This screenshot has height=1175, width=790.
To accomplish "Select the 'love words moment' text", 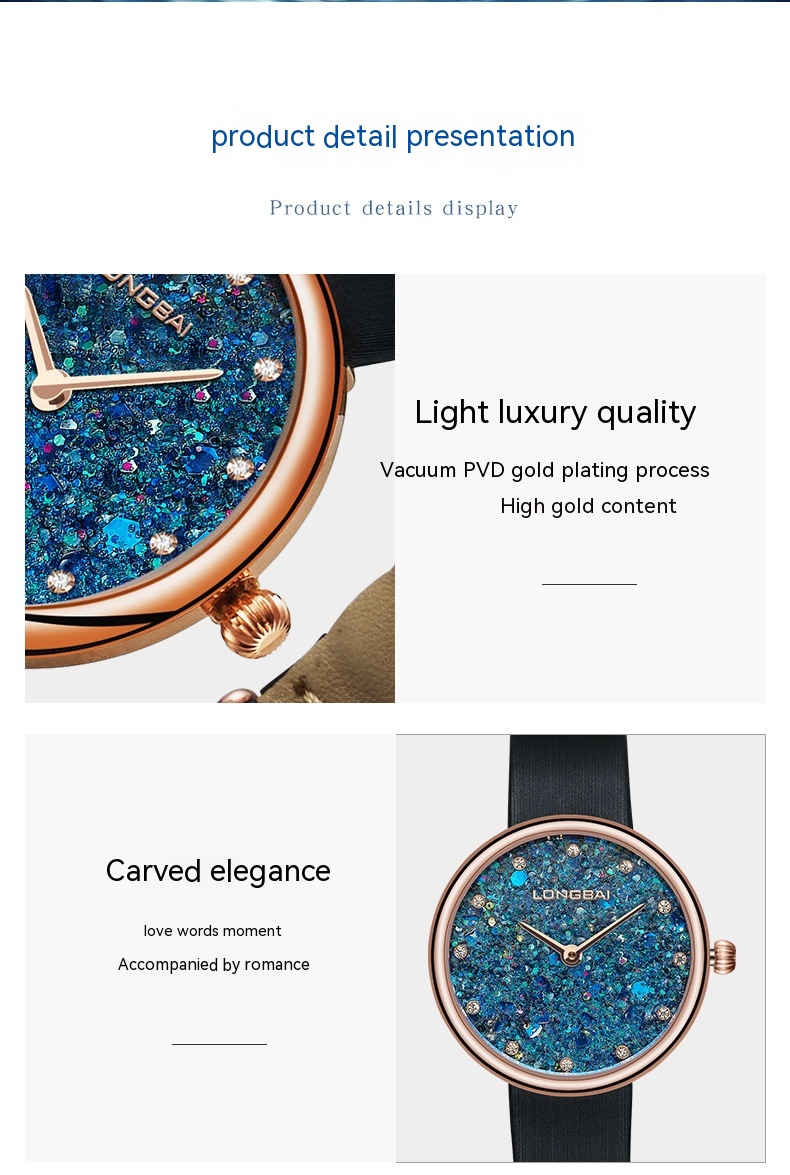I will [x=212, y=931].
